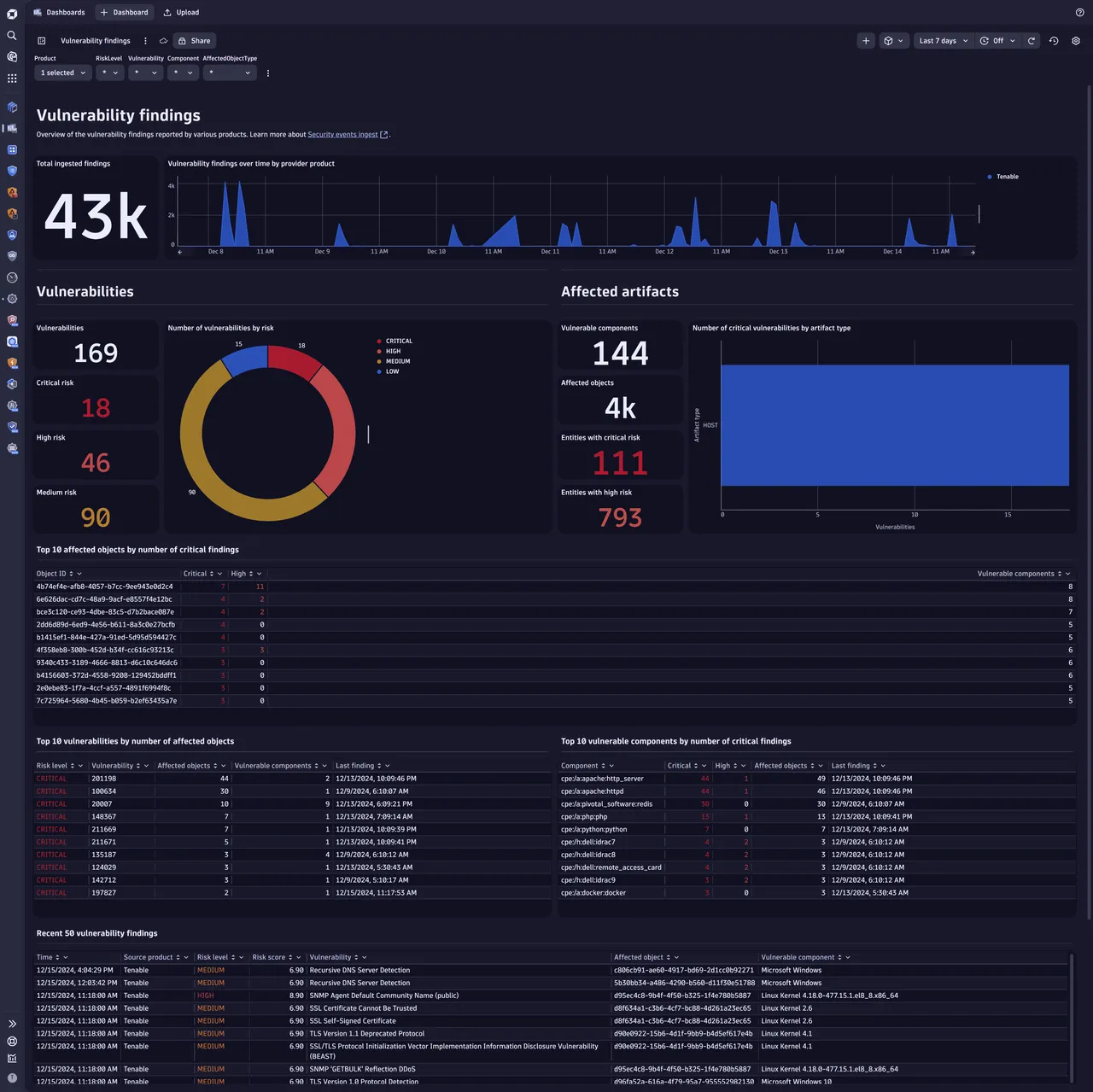This screenshot has width=1093, height=1092.
Task: Open the Object ID column menu
Action: 79,575
